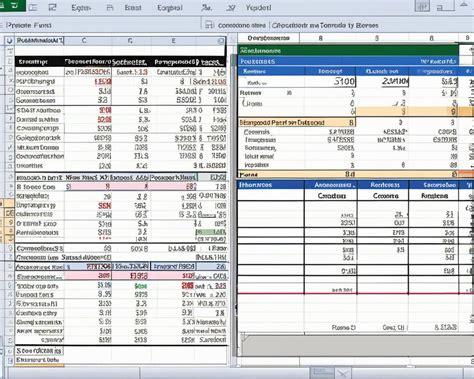This screenshot has height=379, width=474.
Task: Select the cell containing 5100 in the right pane
Action: coord(330,81)
